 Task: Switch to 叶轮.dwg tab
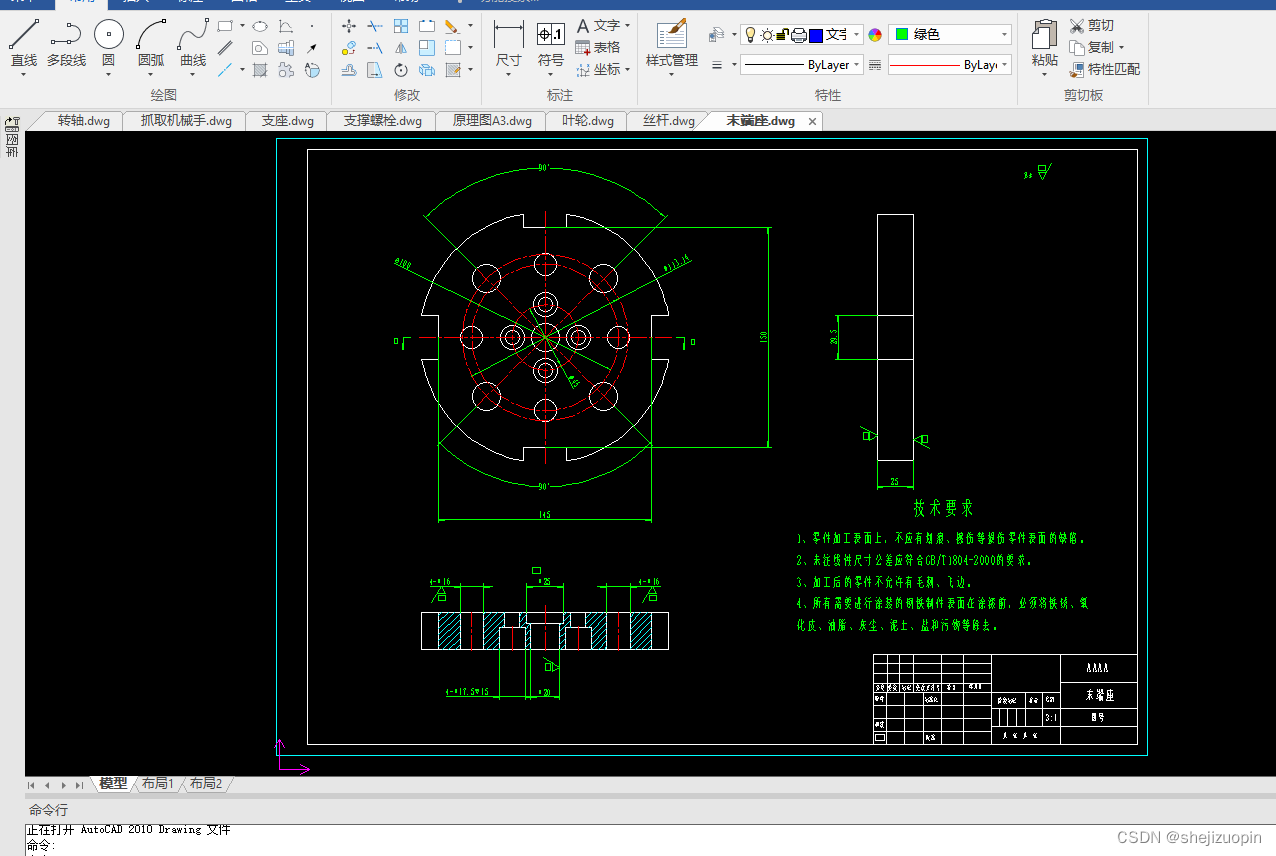pyautogui.click(x=588, y=121)
